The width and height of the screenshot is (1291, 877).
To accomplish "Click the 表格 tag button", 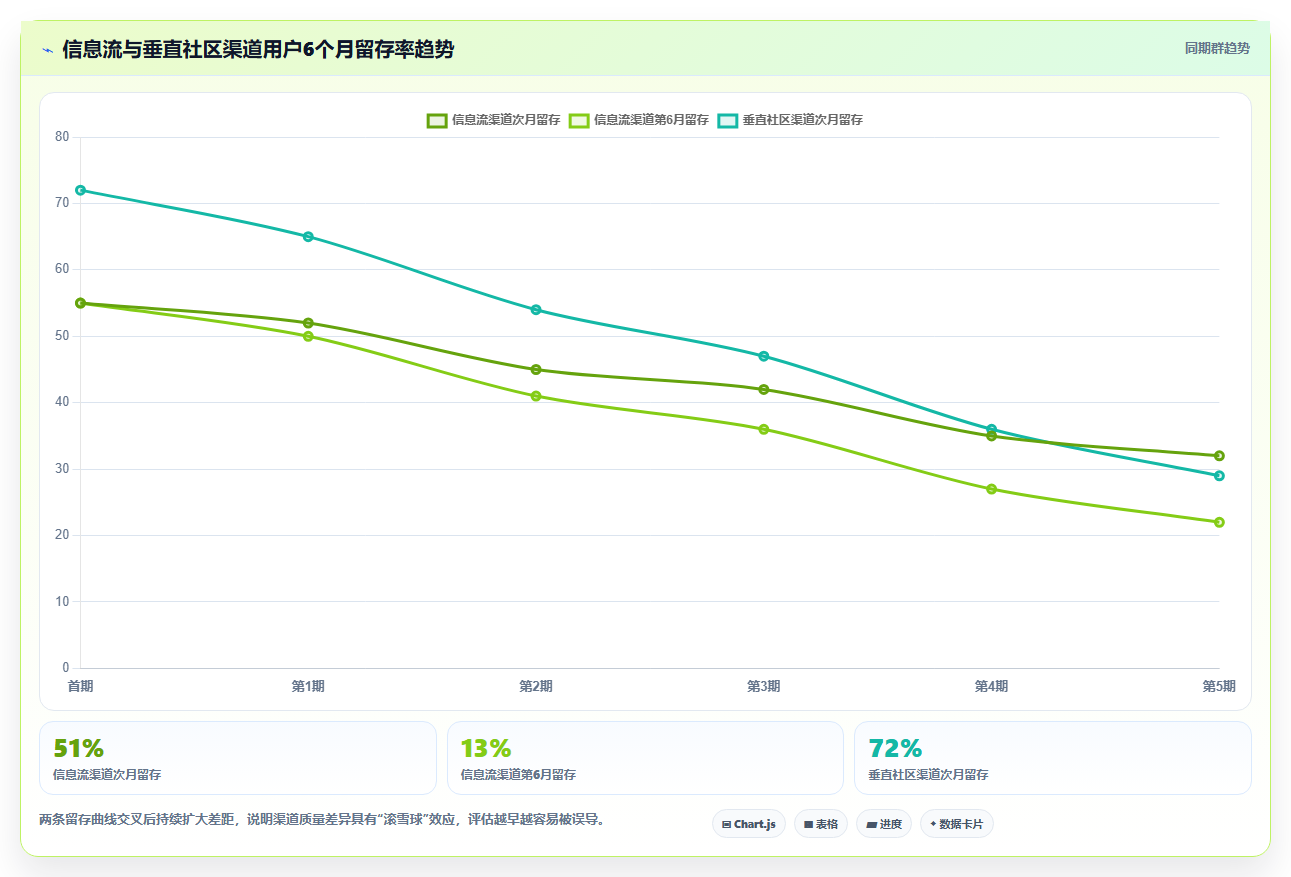I will 821,824.
